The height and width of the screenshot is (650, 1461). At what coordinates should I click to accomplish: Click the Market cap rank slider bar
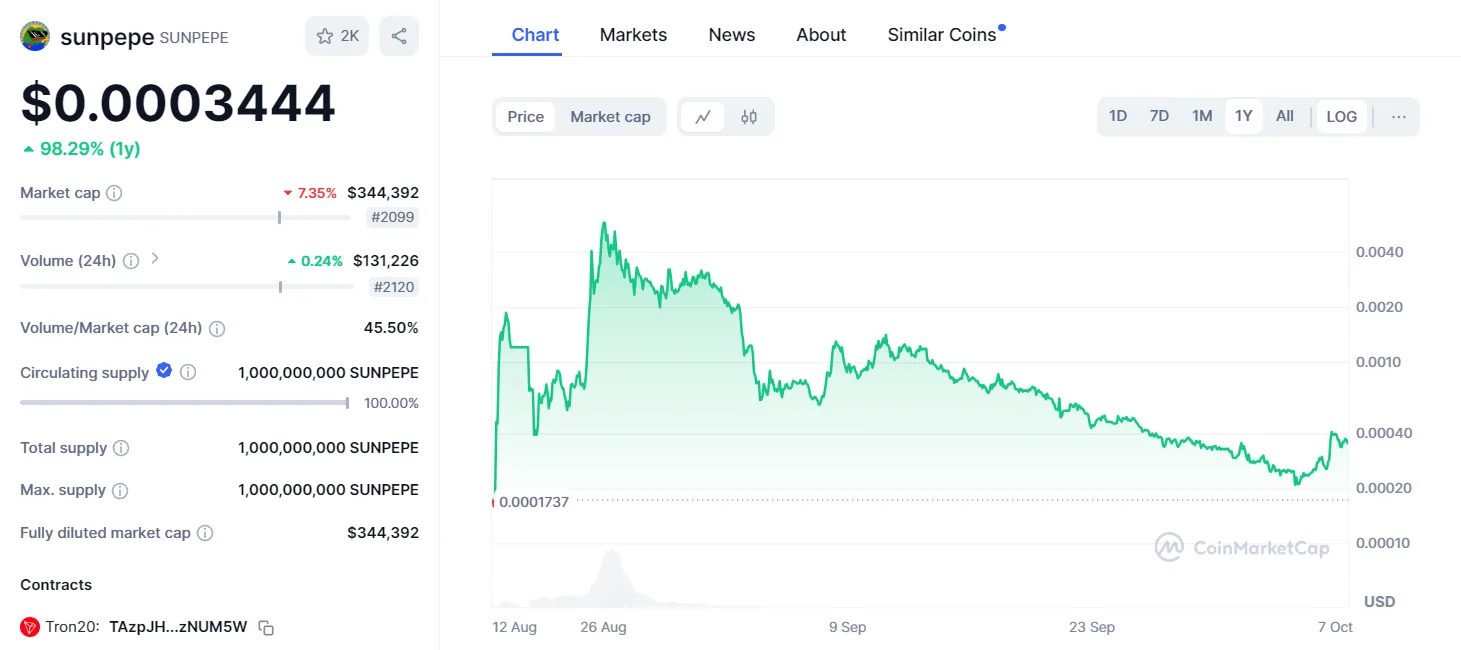(185, 217)
